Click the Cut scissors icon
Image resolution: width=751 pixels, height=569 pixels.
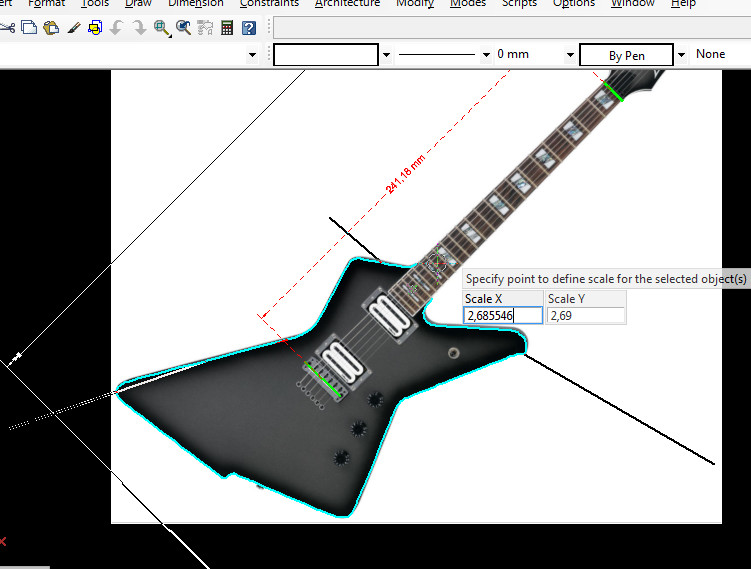pyautogui.click(x=8, y=27)
